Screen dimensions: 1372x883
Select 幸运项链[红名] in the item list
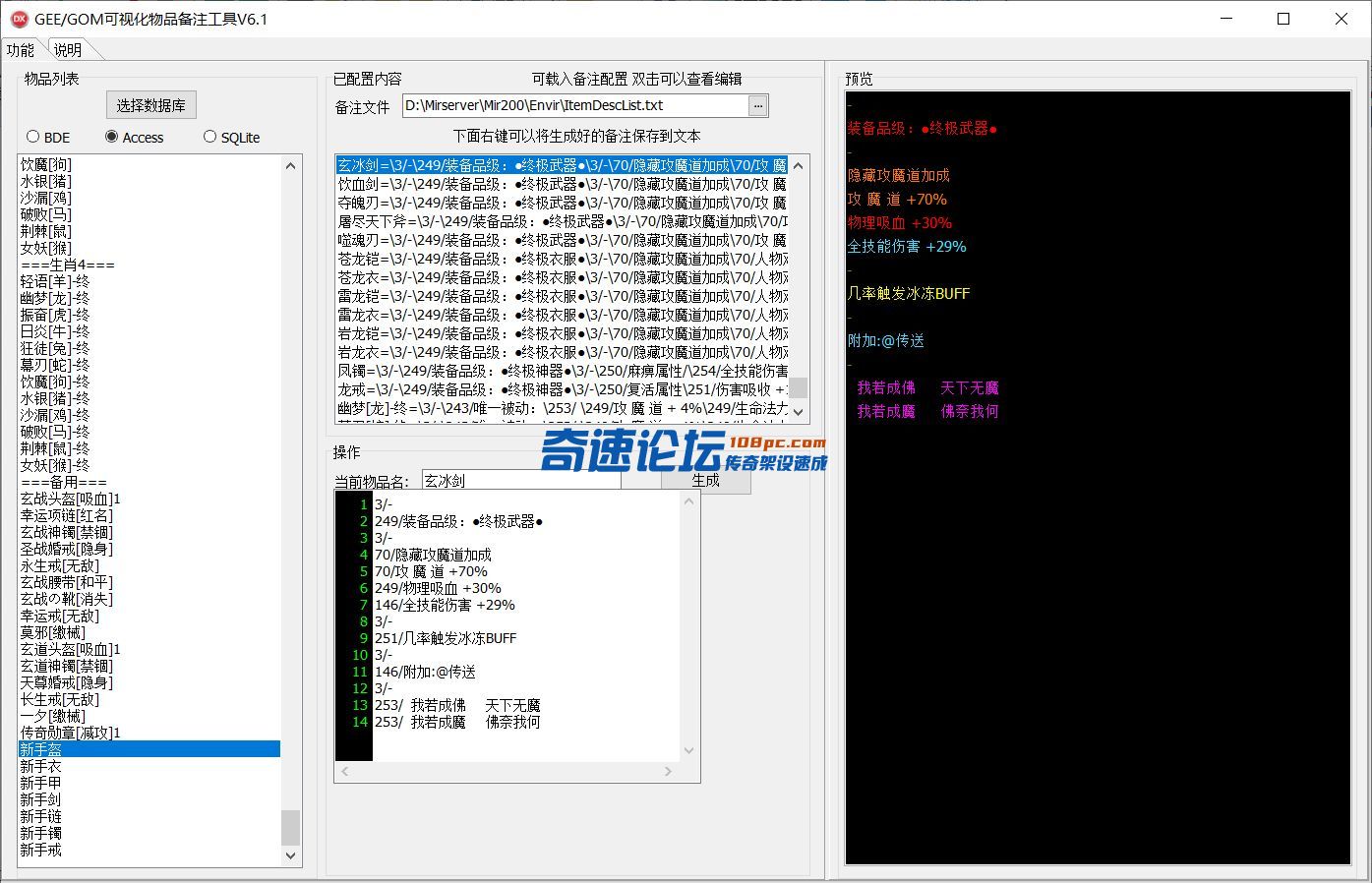click(x=149, y=515)
